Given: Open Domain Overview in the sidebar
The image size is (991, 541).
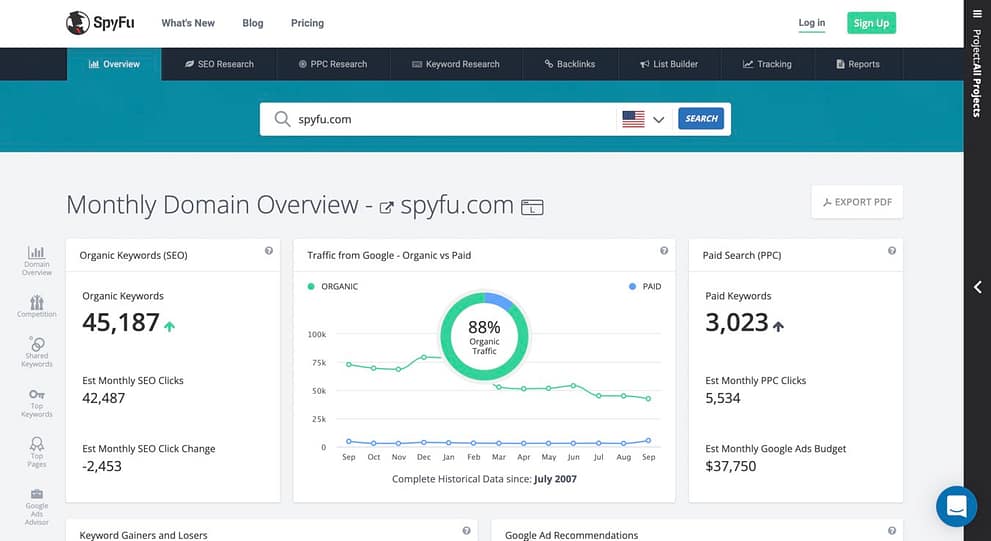Looking at the screenshot, I should (x=37, y=261).
